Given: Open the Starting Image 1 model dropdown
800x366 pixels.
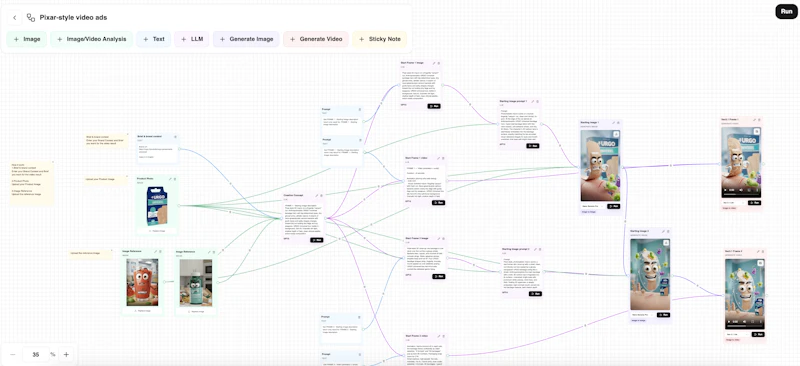Looking at the screenshot, I should (593, 206).
